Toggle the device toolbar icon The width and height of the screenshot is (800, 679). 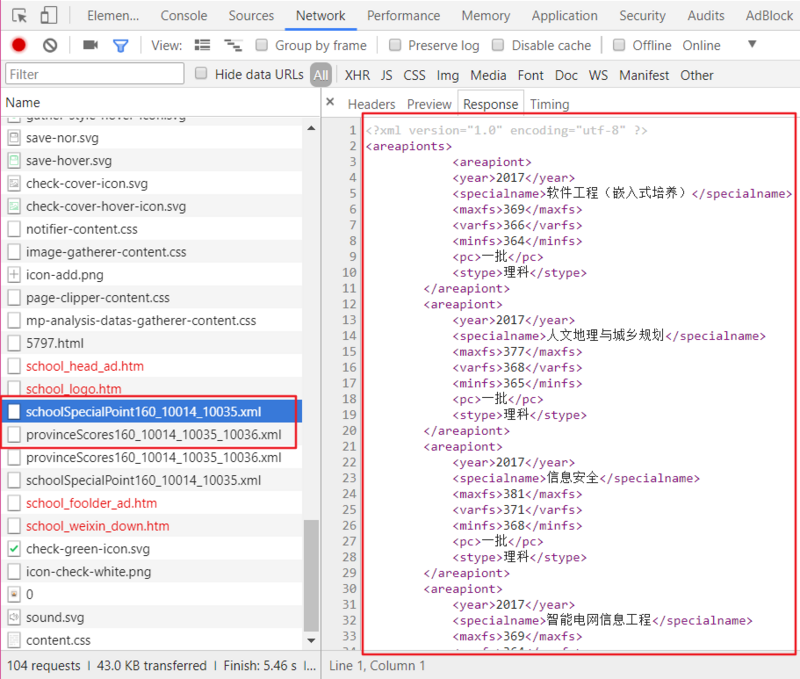[48, 15]
